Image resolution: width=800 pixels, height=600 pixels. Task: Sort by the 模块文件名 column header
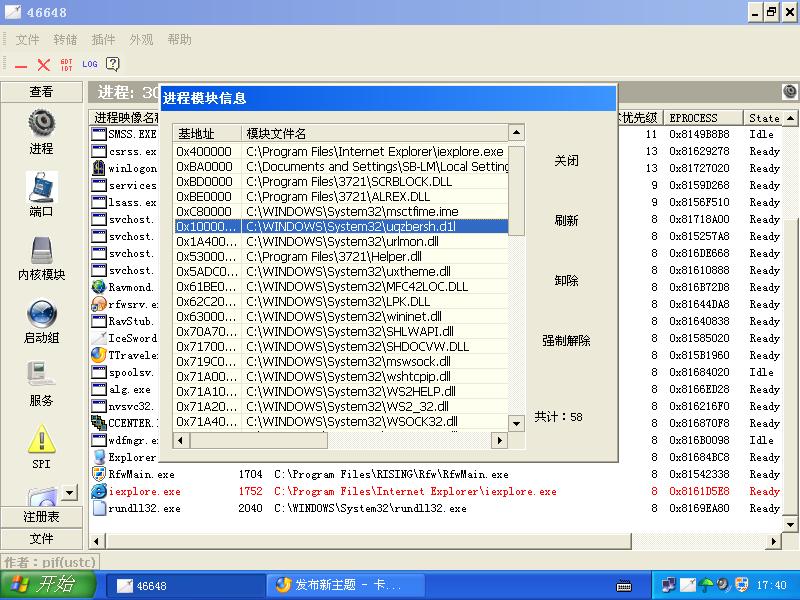374,134
